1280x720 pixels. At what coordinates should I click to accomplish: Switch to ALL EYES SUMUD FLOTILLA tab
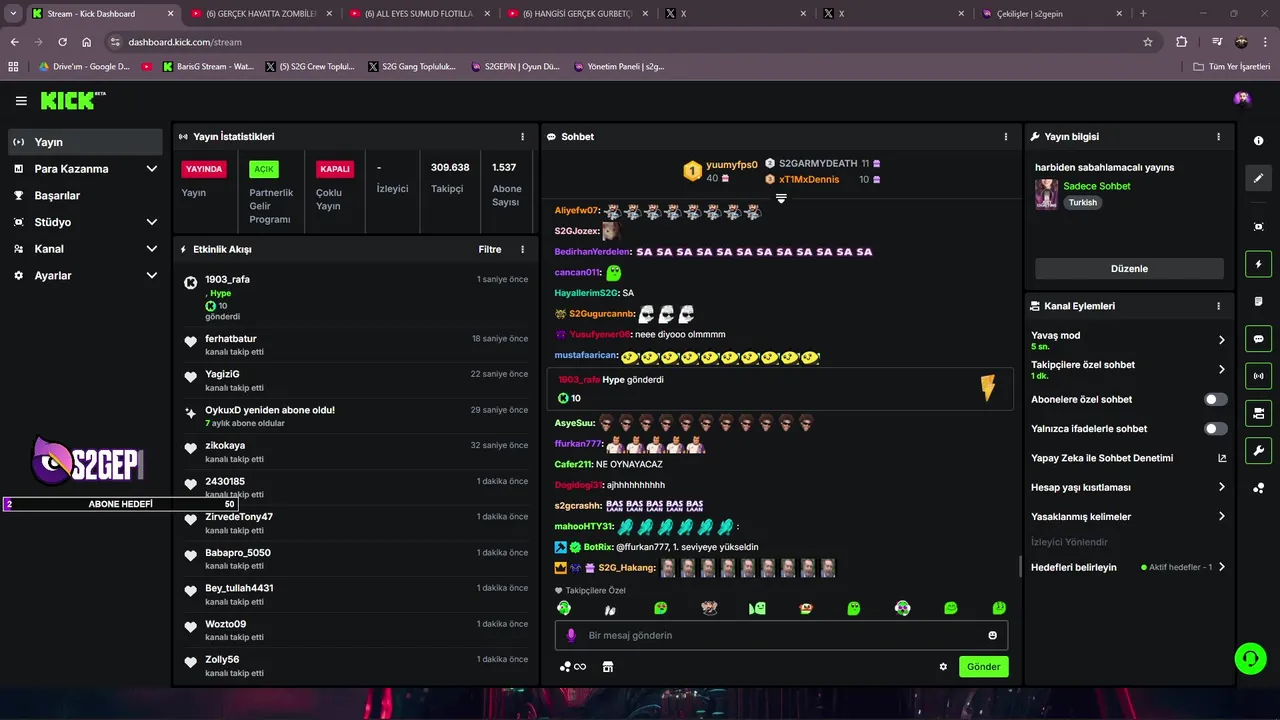click(x=419, y=14)
